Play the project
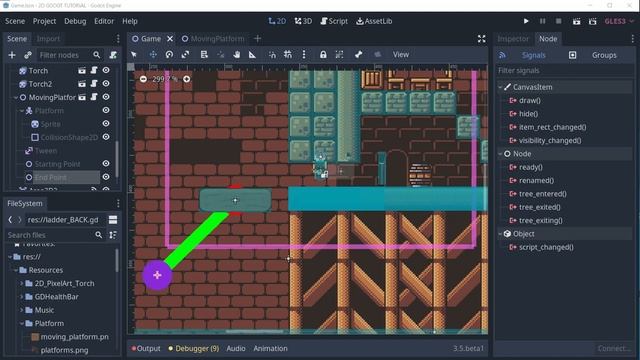Screen dimensions: 640x360 pos(526,21)
